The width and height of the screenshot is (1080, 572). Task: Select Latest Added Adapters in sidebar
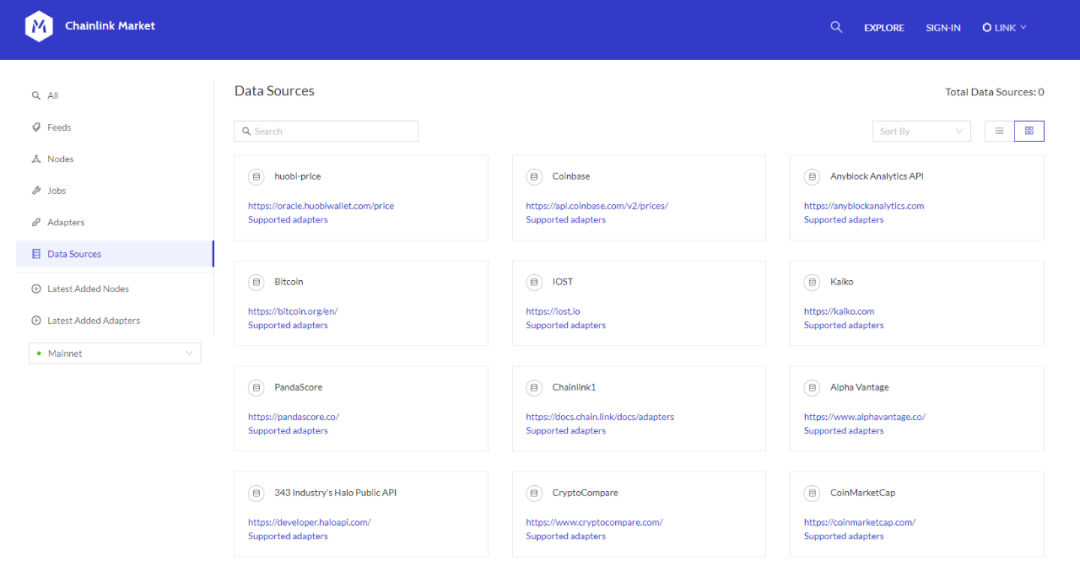pos(93,321)
